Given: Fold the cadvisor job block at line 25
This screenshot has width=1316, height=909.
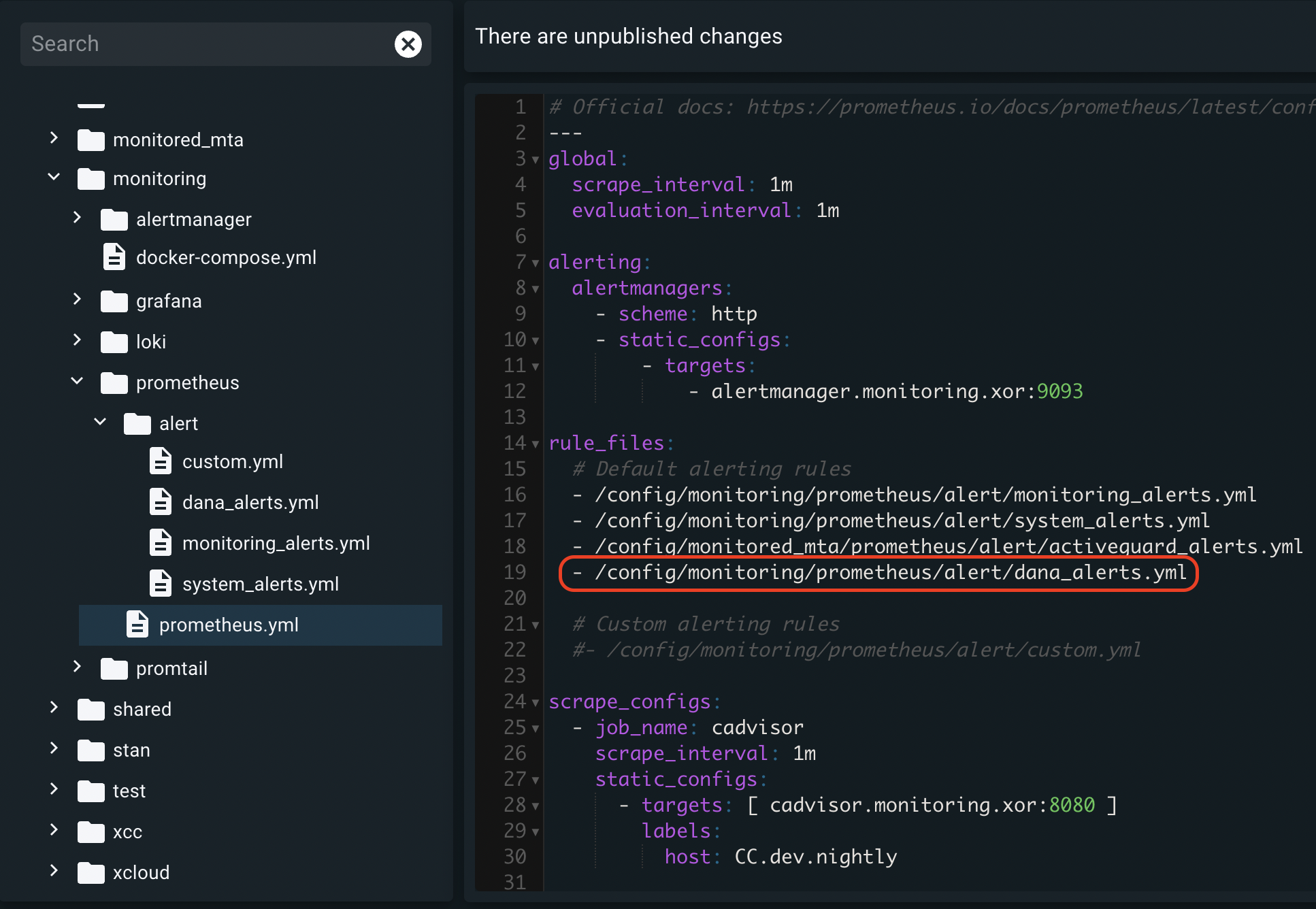Looking at the screenshot, I should (536, 729).
